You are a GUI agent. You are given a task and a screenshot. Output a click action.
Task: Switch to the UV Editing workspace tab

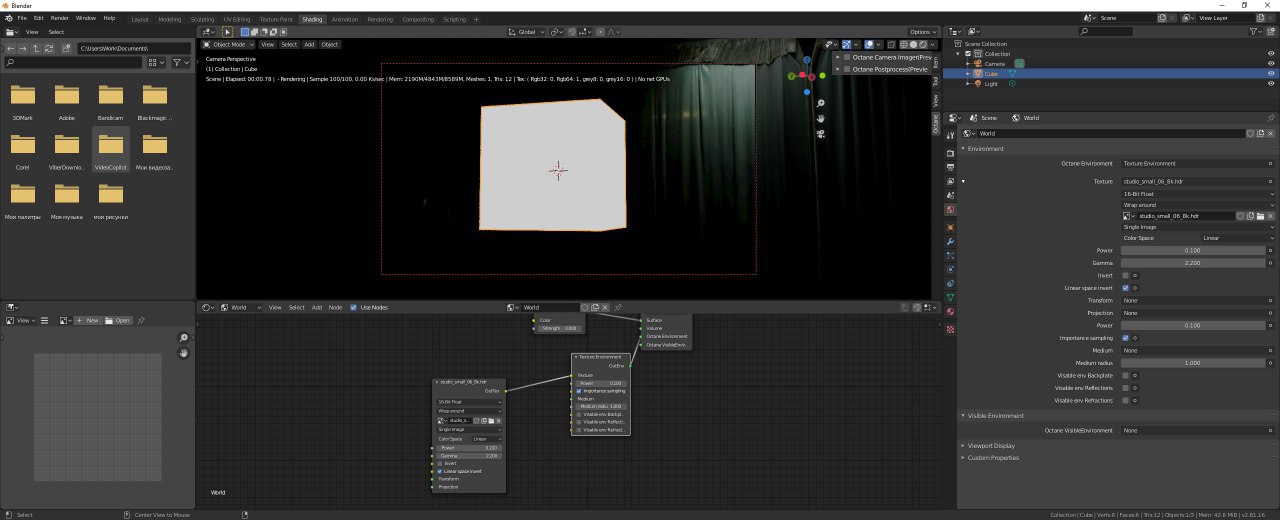tap(237, 19)
